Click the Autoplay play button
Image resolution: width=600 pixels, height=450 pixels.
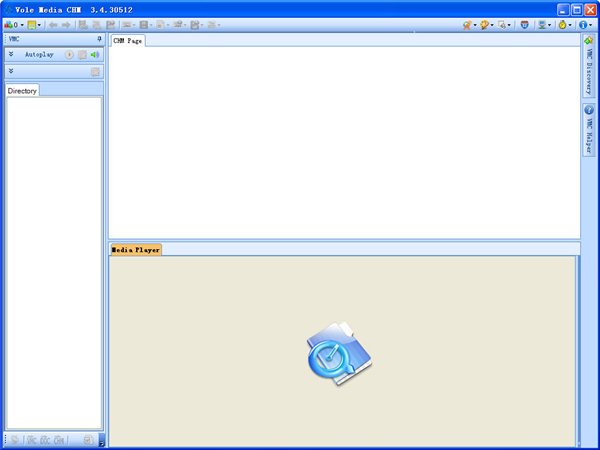tap(69, 55)
